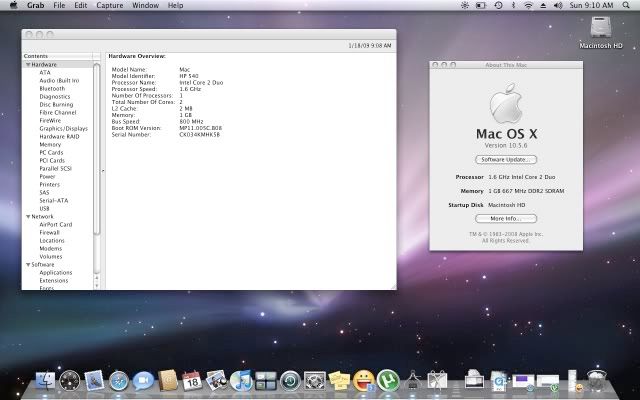Select USB in the Hardware list
Viewport: 640px width, 400px height.
click(x=44, y=209)
